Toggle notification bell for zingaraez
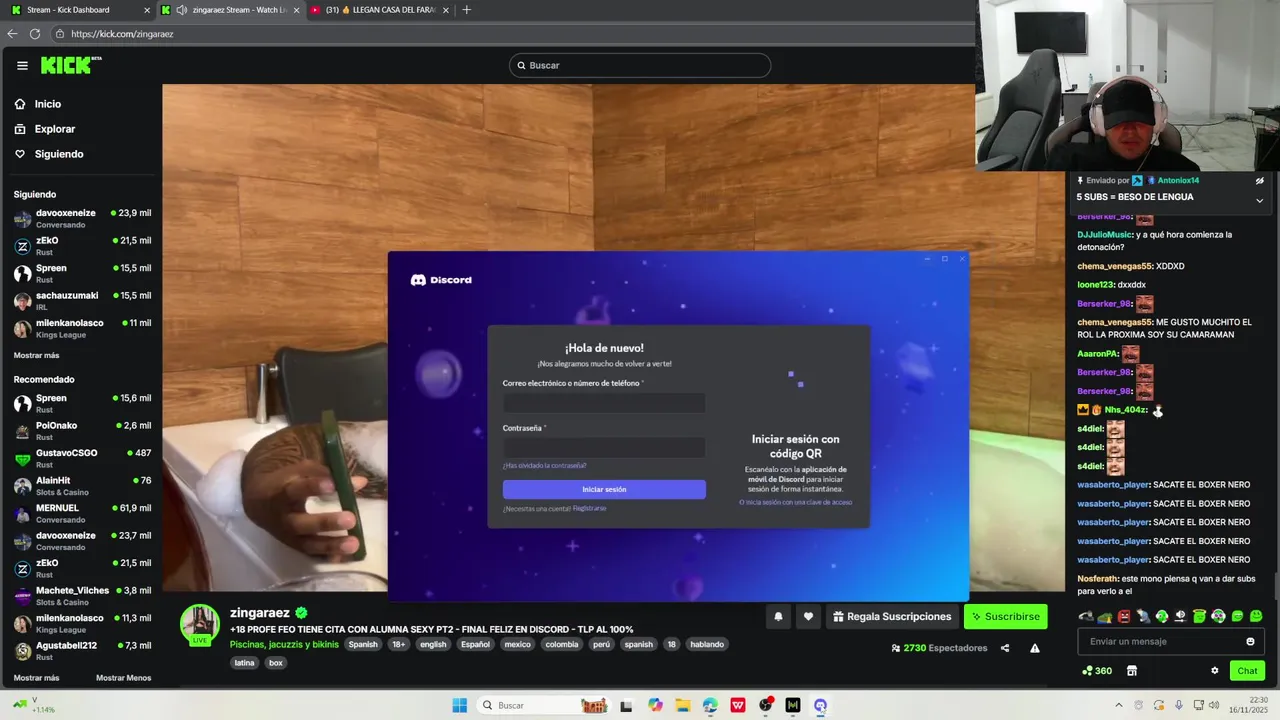This screenshot has height=720, width=1280. tap(778, 617)
